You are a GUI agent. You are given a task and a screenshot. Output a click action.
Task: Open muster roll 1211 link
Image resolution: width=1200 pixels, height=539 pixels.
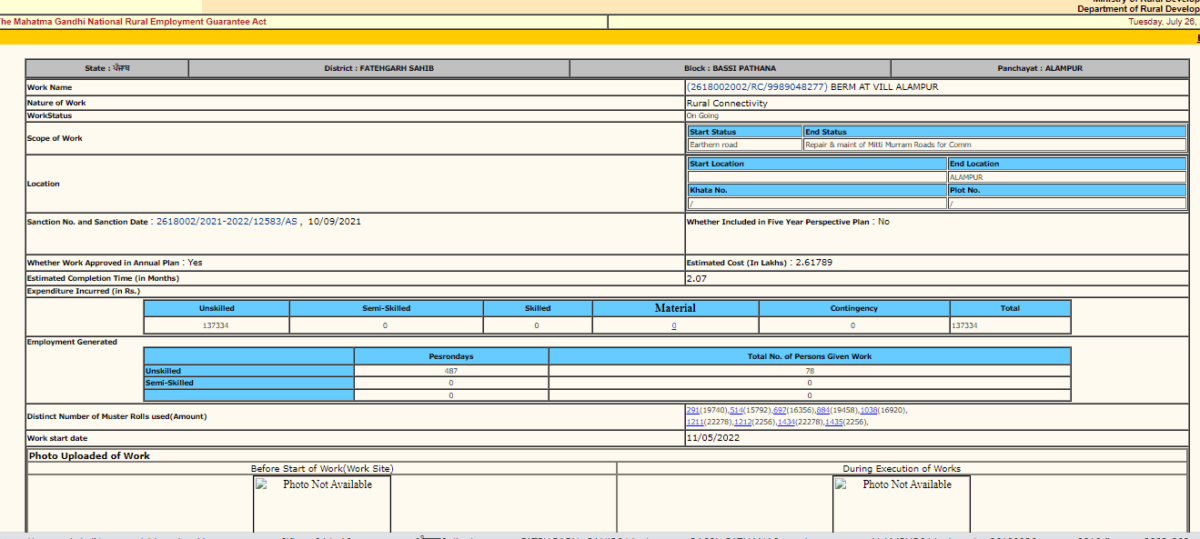695,423
